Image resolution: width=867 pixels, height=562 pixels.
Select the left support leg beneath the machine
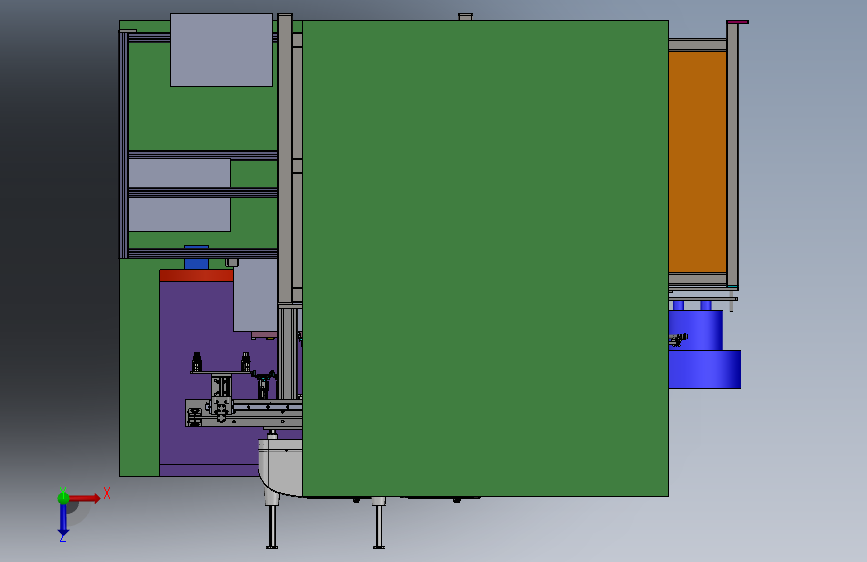click(272, 525)
